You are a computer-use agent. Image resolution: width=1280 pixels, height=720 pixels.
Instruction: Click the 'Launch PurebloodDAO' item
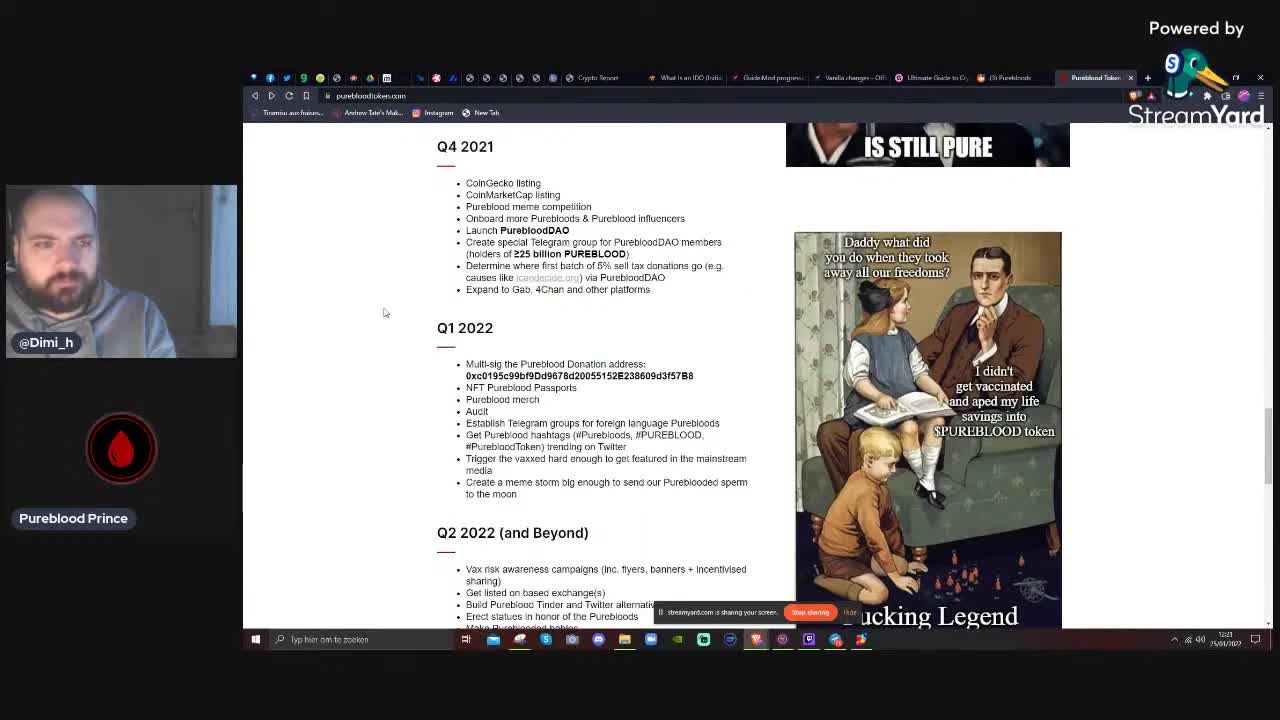click(517, 231)
